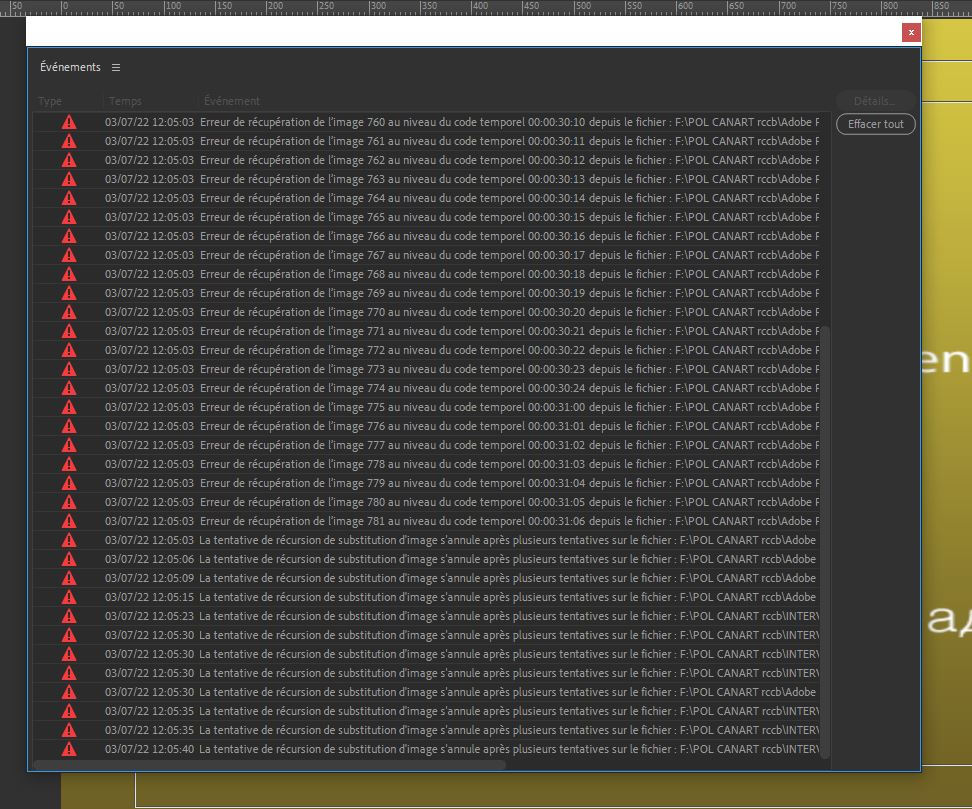Click the Effacer tout button

(x=875, y=124)
